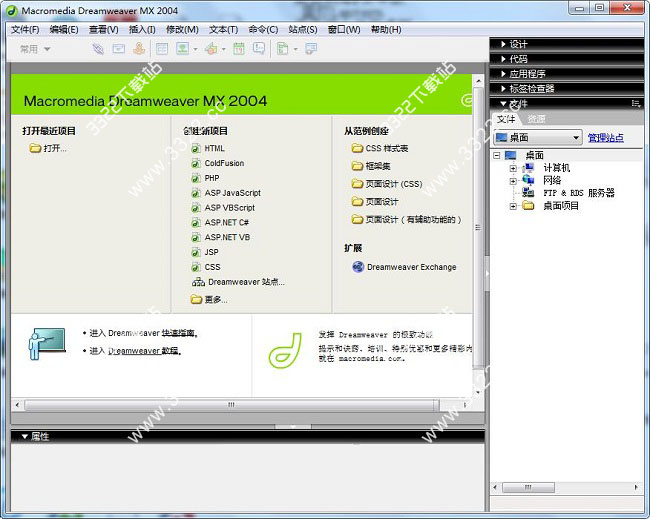The width and height of the screenshot is (650, 519).
Task: Click the 打开 folder icon under recent items
Action: (x=35, y=148)
